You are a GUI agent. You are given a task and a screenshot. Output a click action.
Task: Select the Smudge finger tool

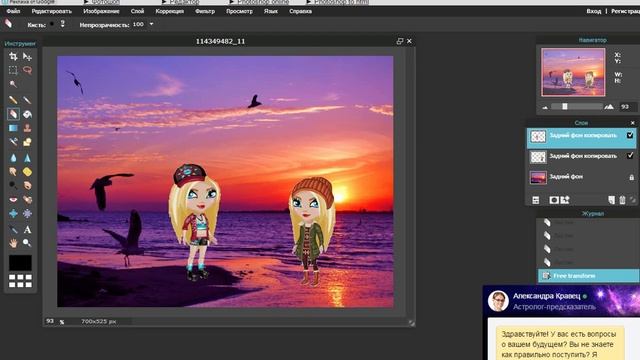13,172
